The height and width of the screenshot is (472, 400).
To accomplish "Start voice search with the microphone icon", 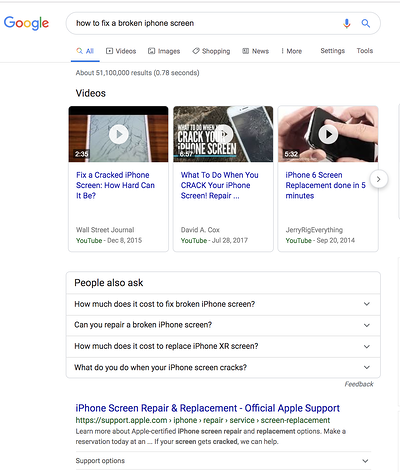I will tap(347, 23).
